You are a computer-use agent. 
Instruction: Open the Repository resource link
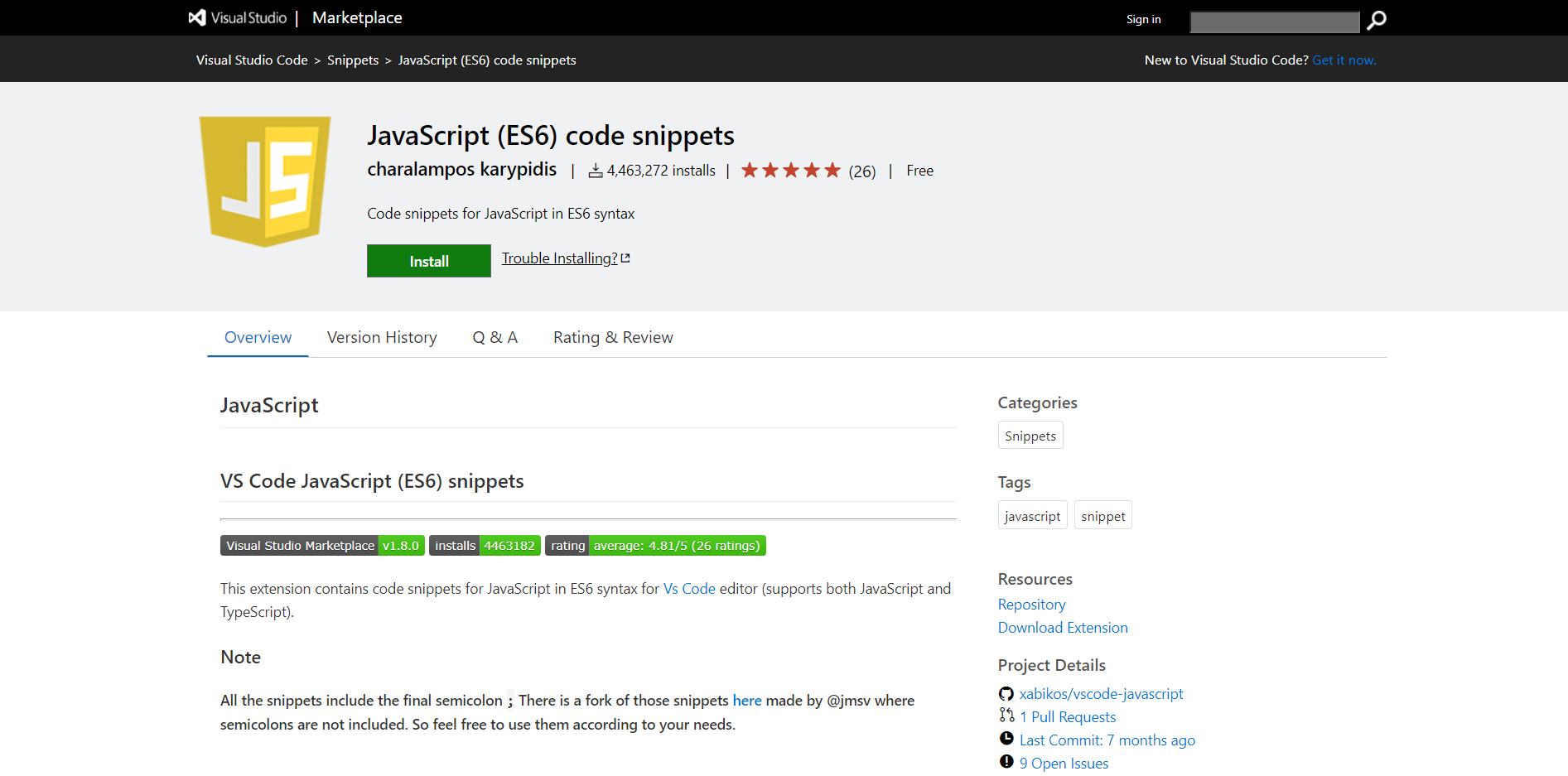1032,605
